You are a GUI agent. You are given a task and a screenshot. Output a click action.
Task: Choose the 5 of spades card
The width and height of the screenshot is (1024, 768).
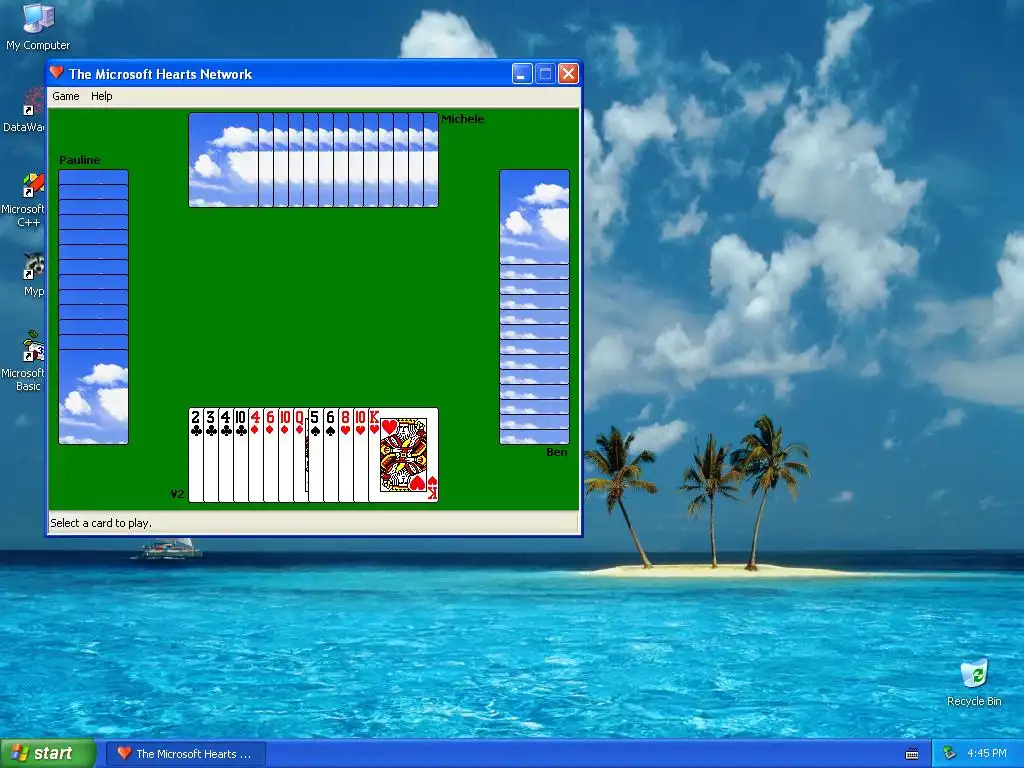pos(315,455)
